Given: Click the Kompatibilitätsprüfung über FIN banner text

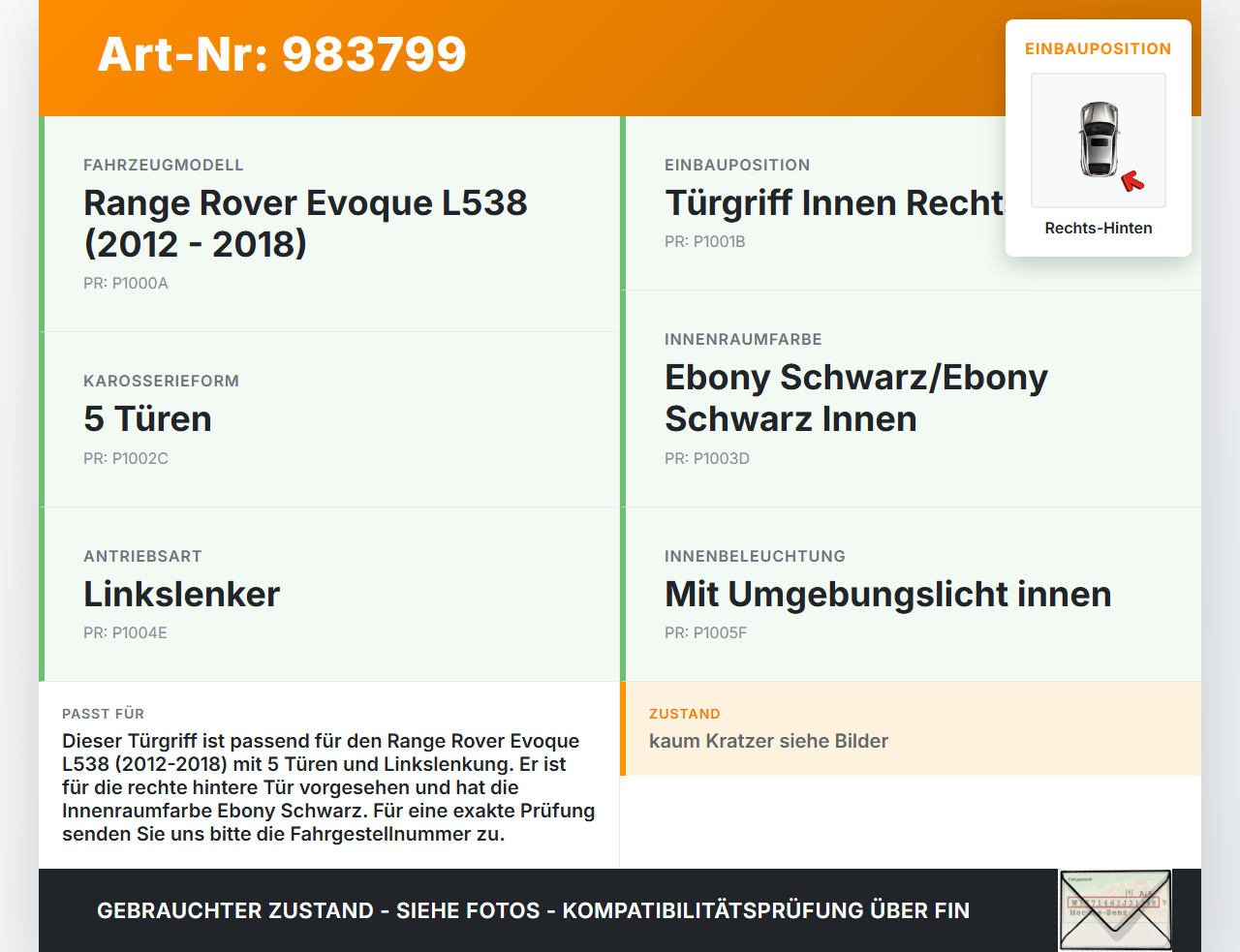Looking at the screenshot, I should tap(533, 910).
